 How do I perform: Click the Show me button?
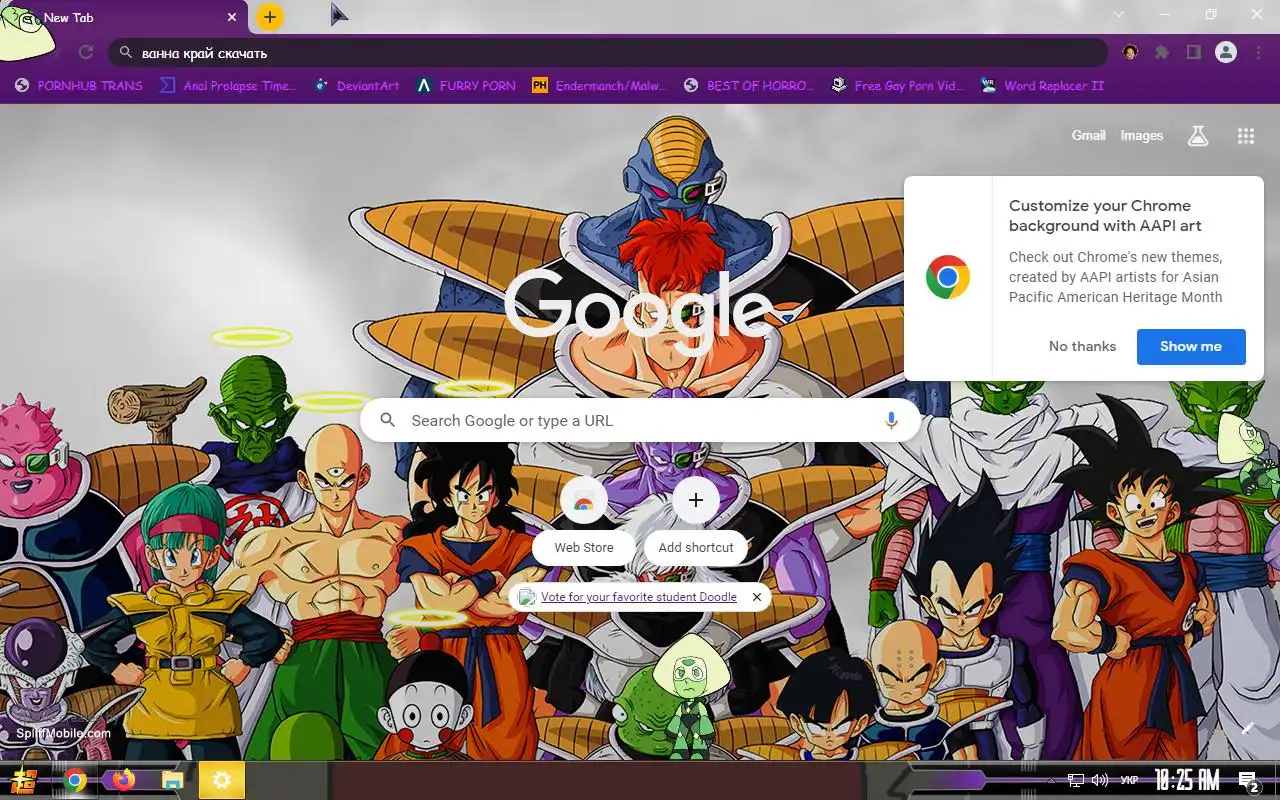[x=1191, y=346]
